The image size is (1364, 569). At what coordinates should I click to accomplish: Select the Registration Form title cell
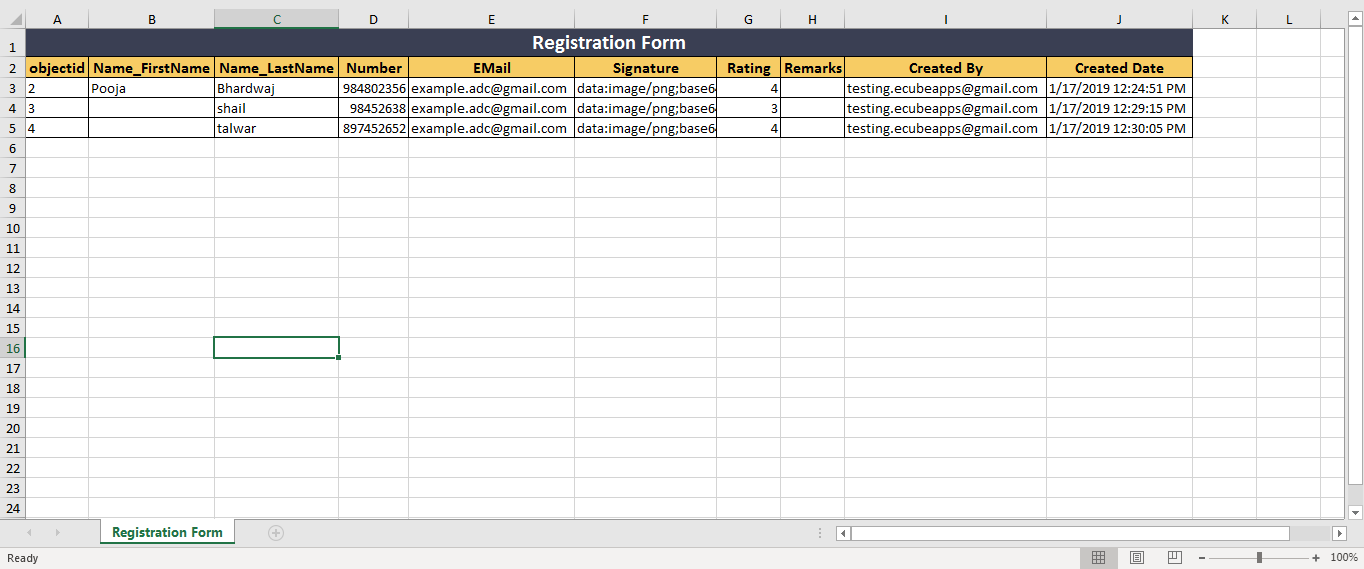click(x=608, y=43)
